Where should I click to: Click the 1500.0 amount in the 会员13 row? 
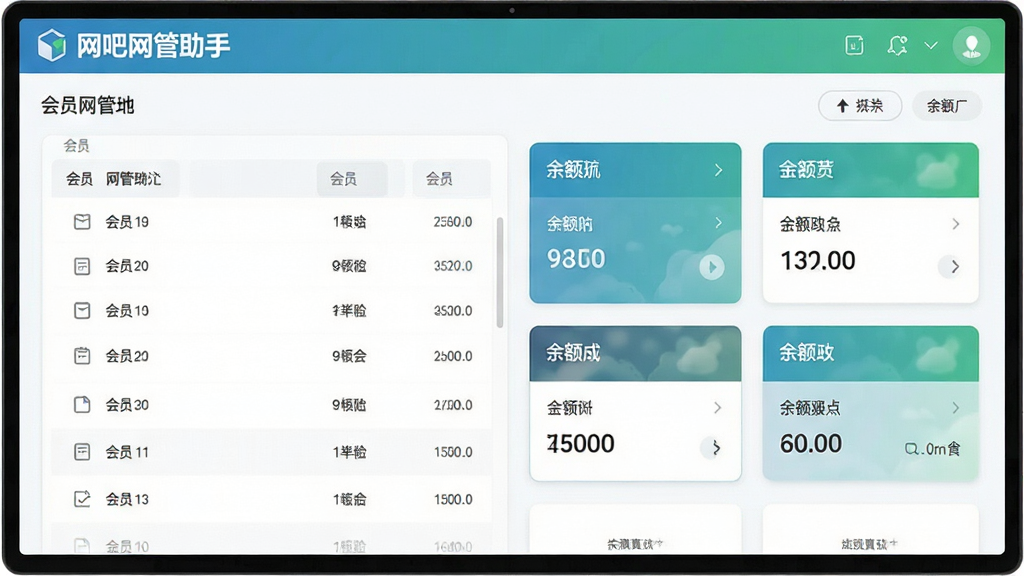click(x=453, y=499)
